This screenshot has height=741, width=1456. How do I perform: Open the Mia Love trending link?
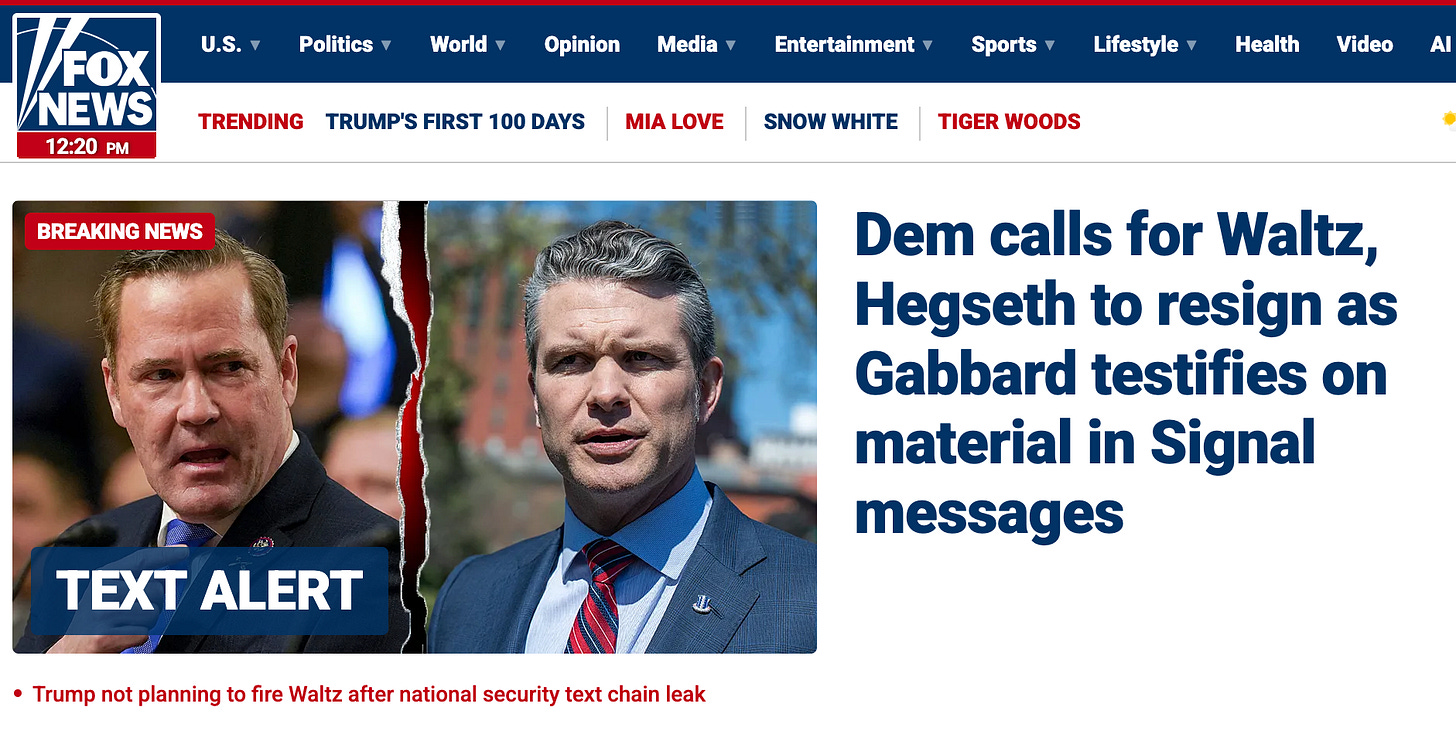coord(674,122)
